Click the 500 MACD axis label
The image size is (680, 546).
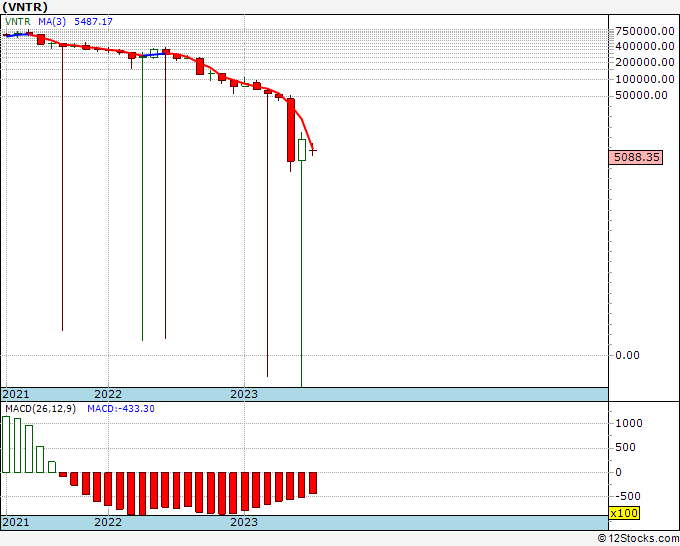(625, 447)
